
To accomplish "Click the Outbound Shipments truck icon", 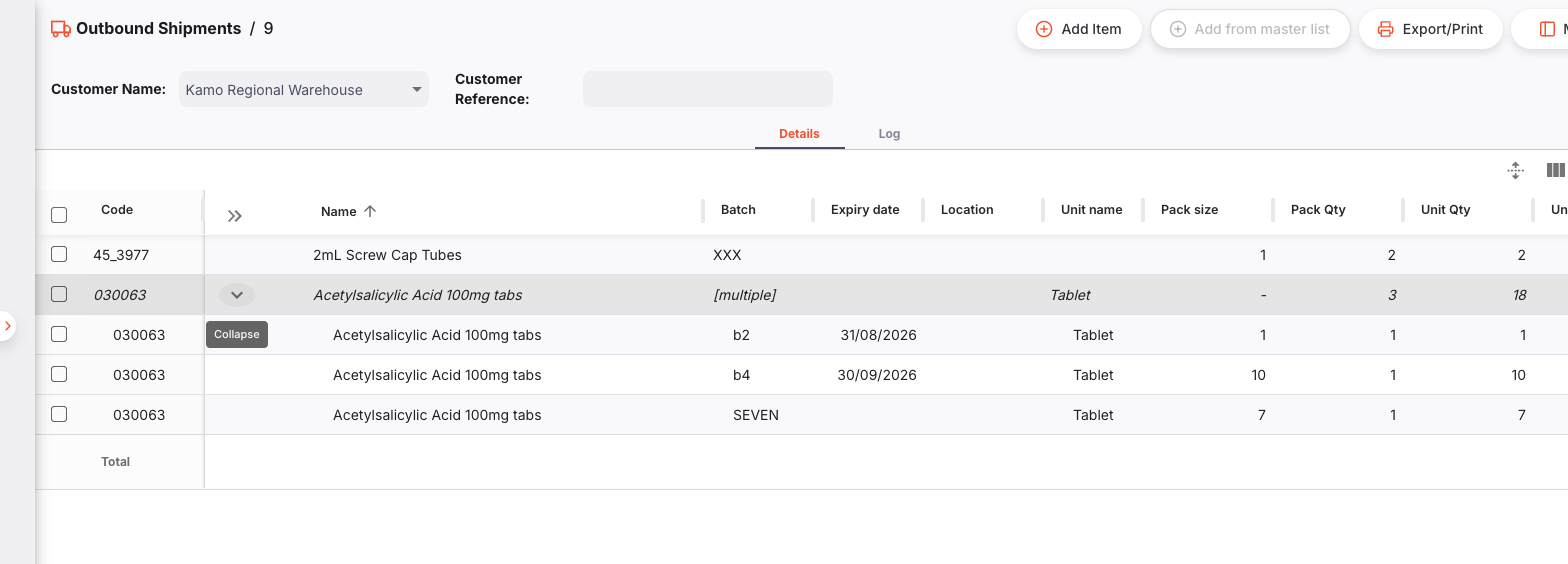I will point(61,29).
